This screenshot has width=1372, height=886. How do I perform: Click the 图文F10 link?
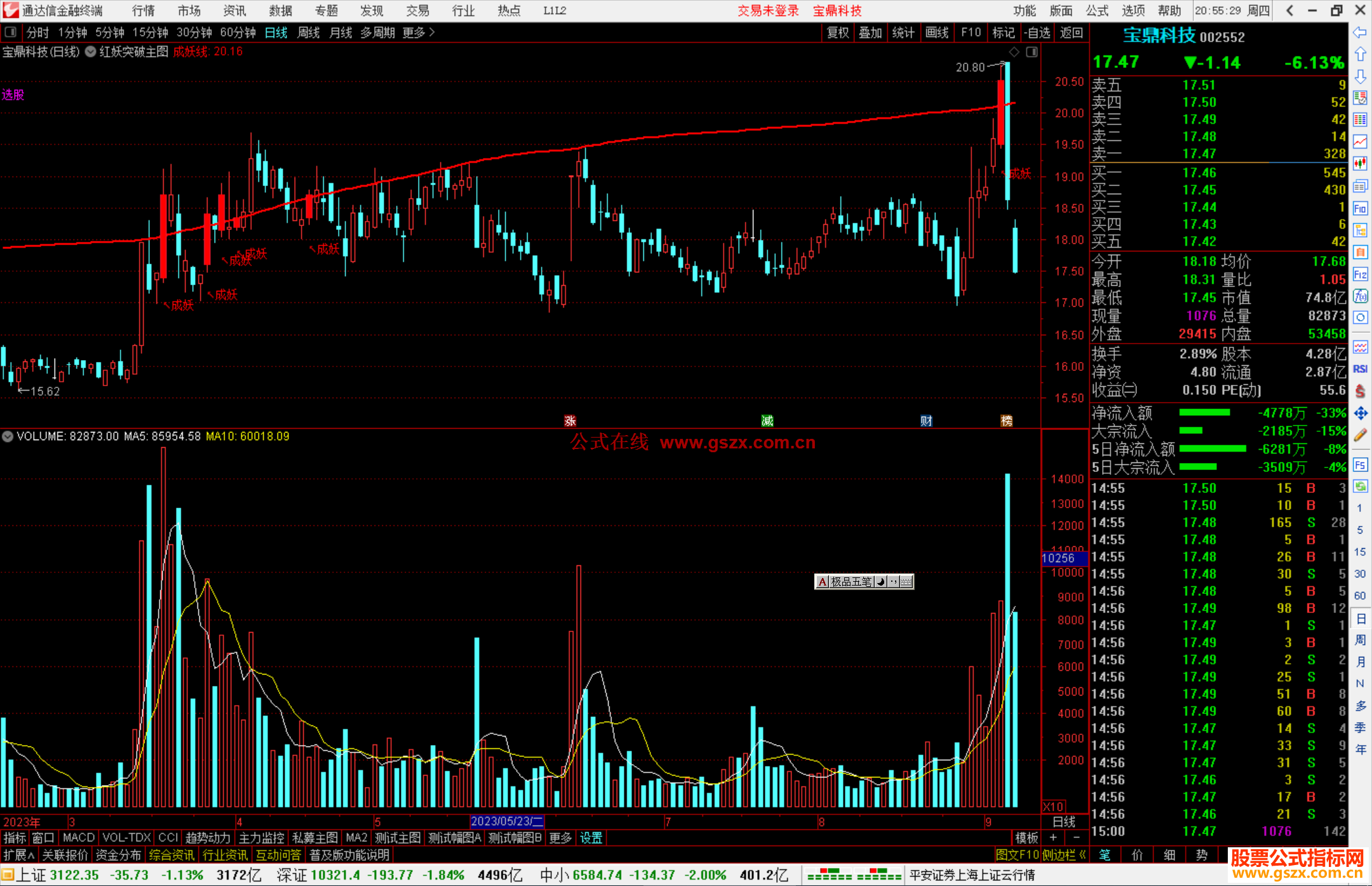click(x=1017, y=855)
